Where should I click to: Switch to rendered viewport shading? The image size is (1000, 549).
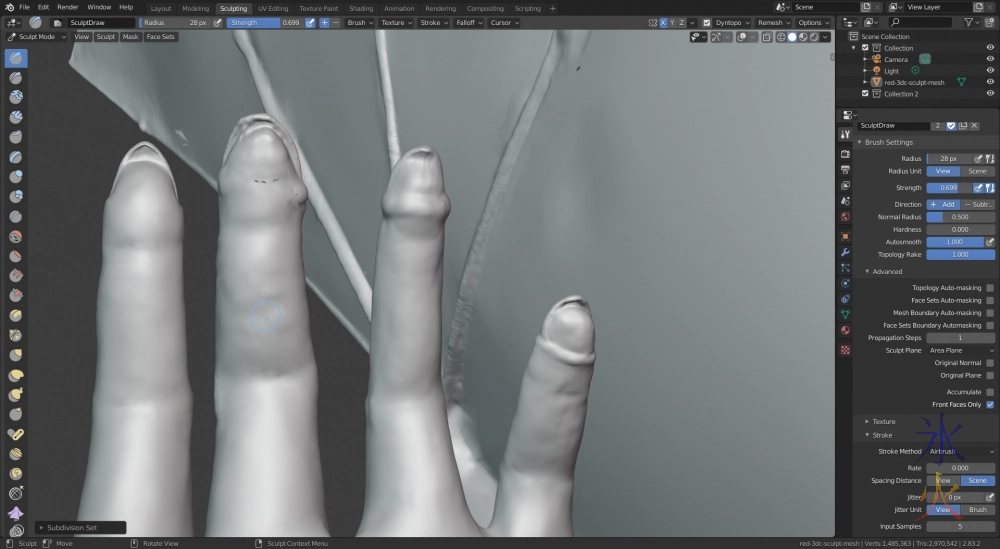pyautogui.click(x=815, y=37)
